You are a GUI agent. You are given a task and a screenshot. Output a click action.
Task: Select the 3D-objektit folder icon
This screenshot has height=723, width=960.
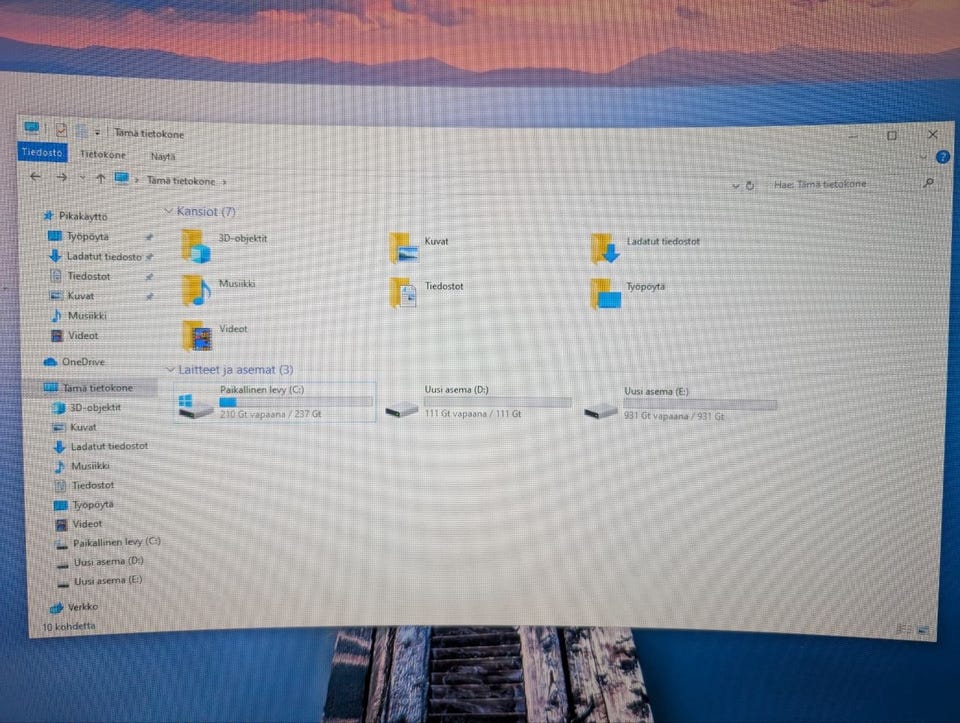(196, 246)
